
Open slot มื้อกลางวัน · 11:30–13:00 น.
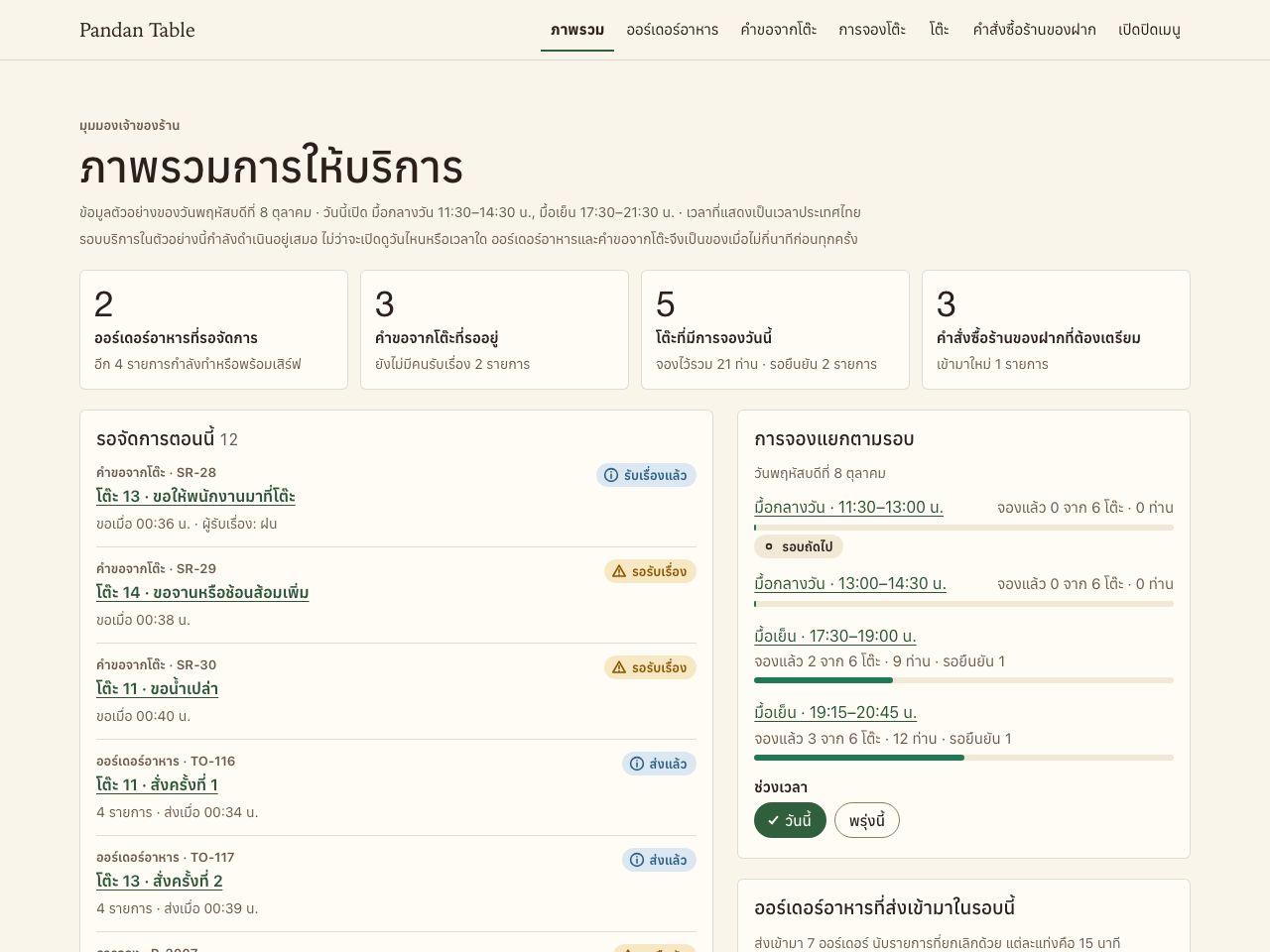[x=848, y=508]
